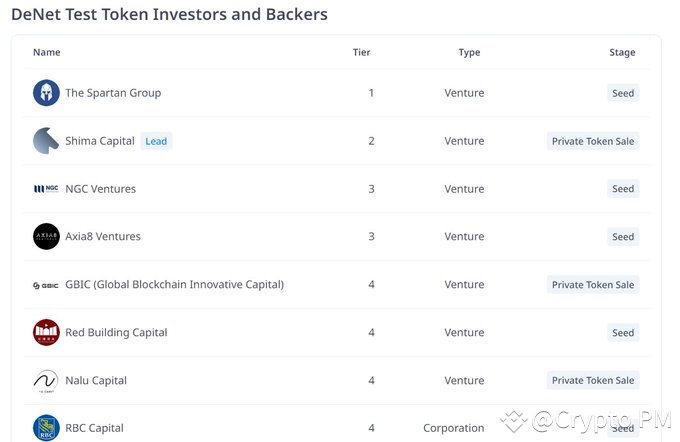This screenshot has width=680, height=442.
Task: Sort investors by Tier column
Action: [361, 52]
